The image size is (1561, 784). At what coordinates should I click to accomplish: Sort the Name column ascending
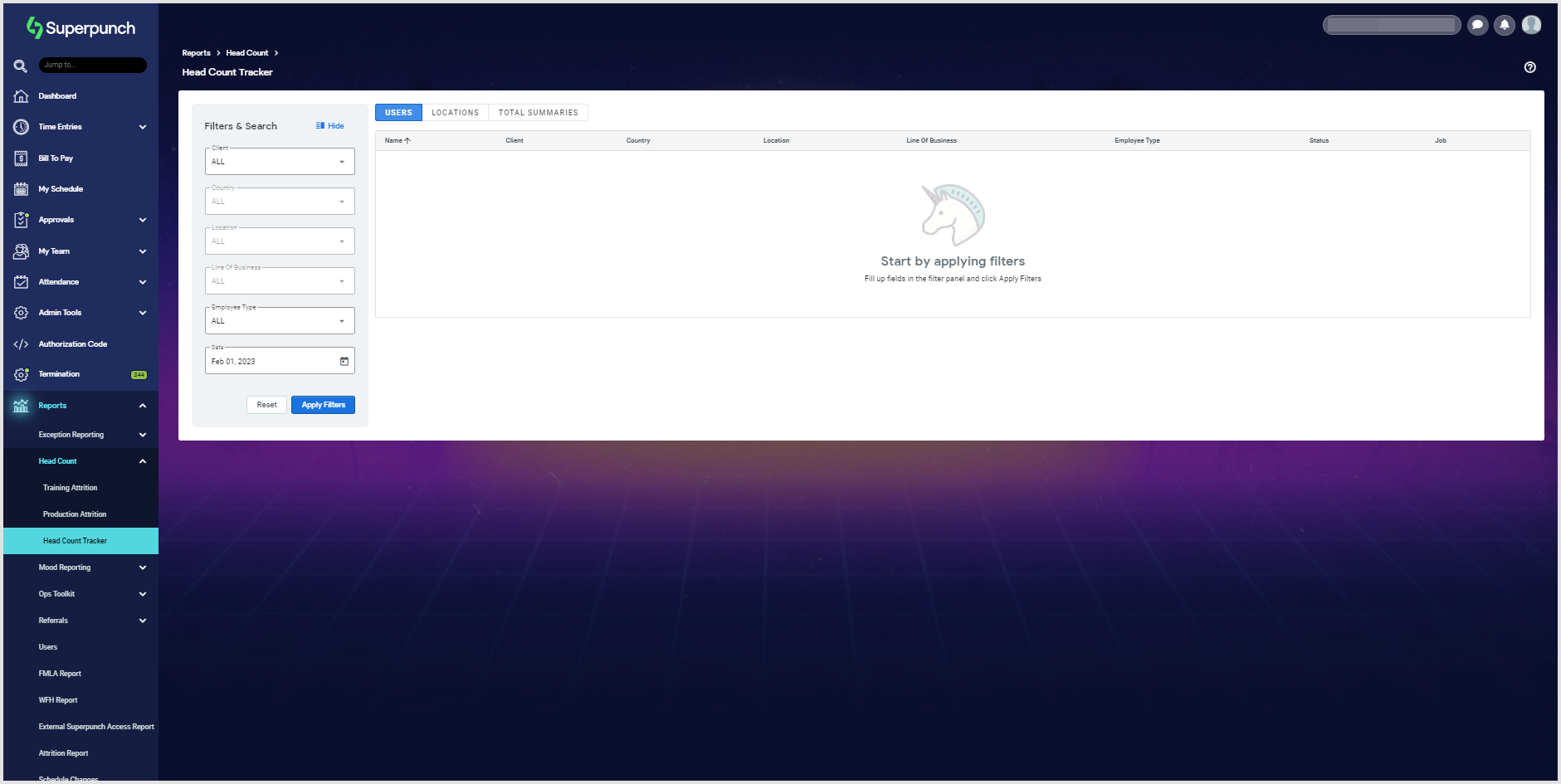pyautogui.click(x=397, y=140)
